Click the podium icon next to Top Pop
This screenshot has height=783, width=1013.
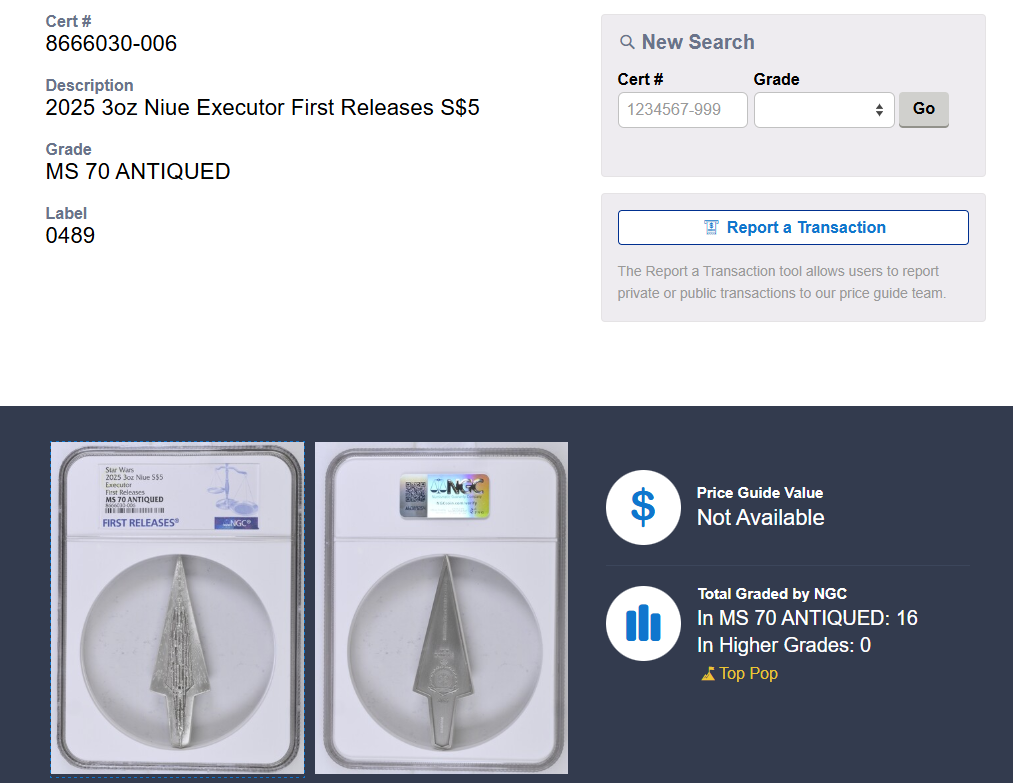coord(708,674)
